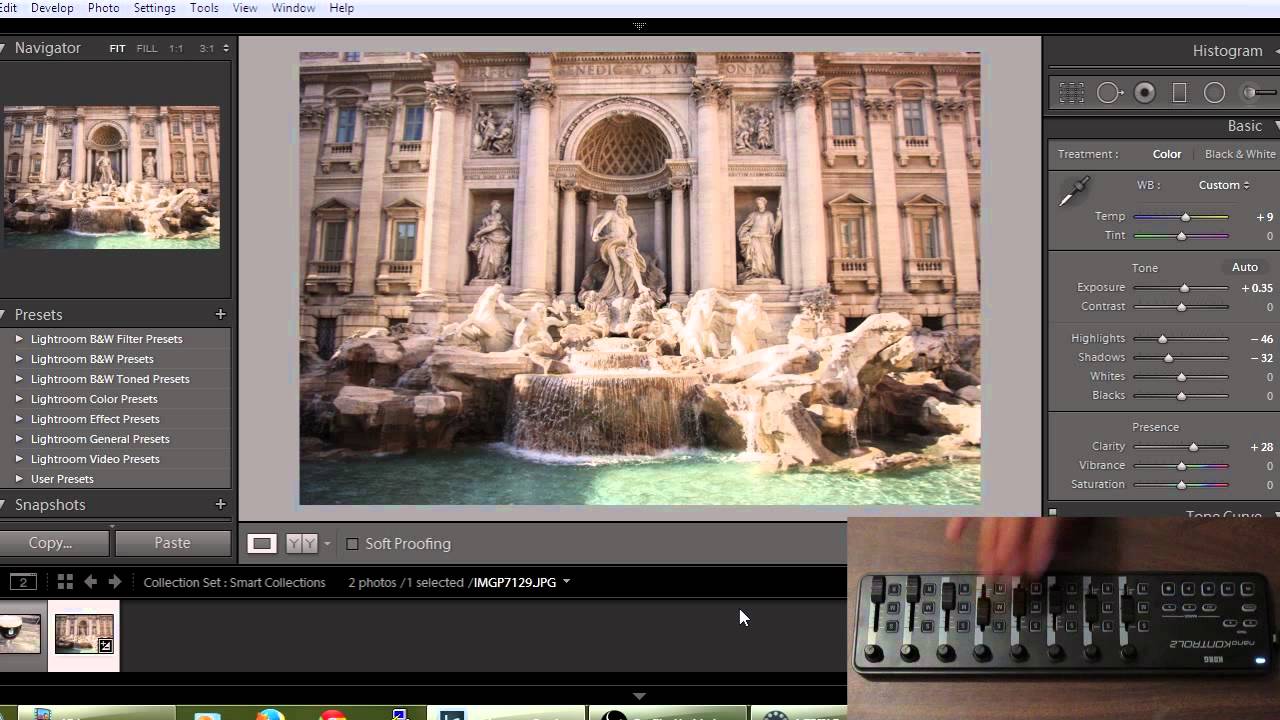Switch Treatment to Black & White
1280x720 pixels.
pos(1240,154)
